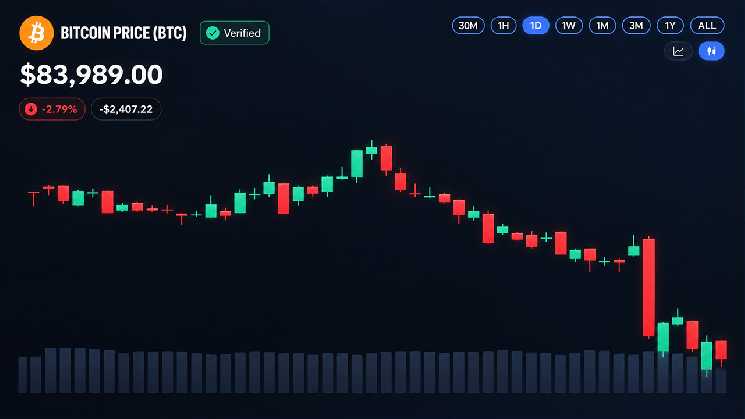Image resolution: width=745 pixels, height=419 pixels.
Task: Click the red down-arrow percent change icon
Action: (x=31, y=109)
